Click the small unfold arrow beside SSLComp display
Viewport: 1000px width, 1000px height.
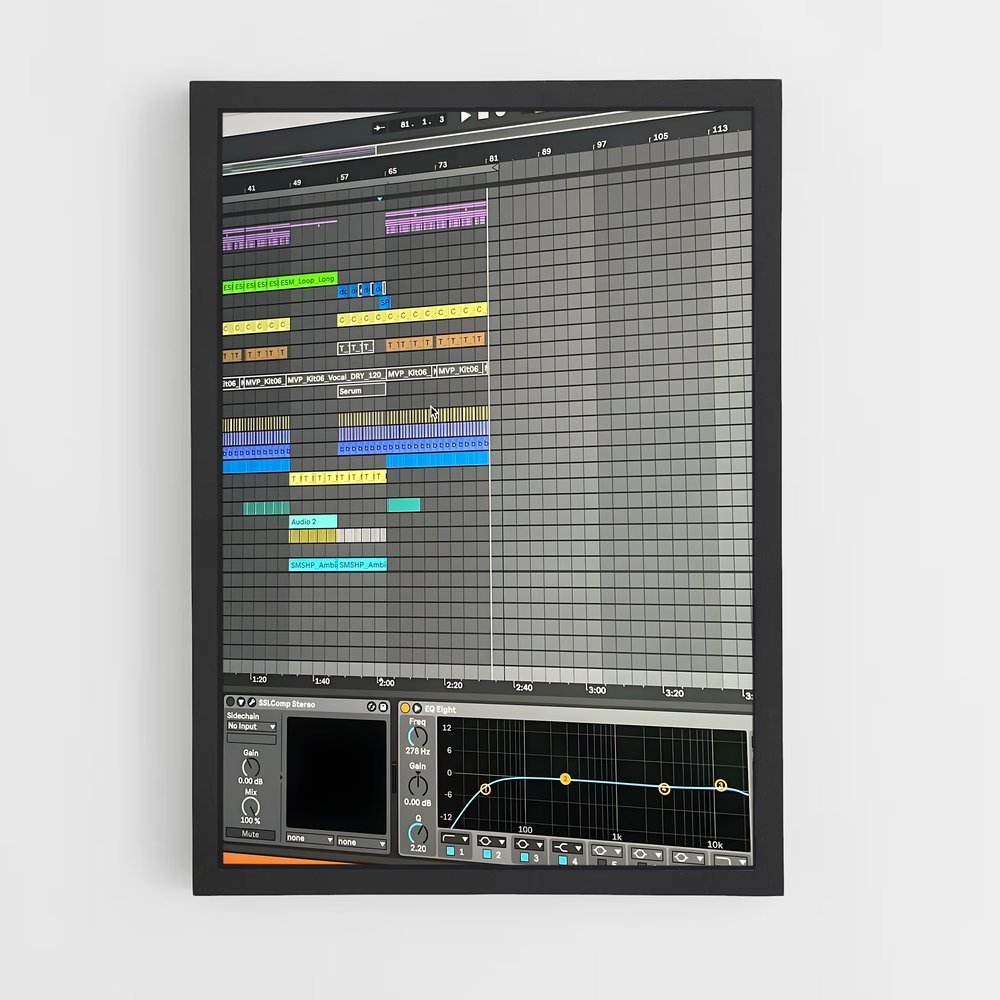281,777
